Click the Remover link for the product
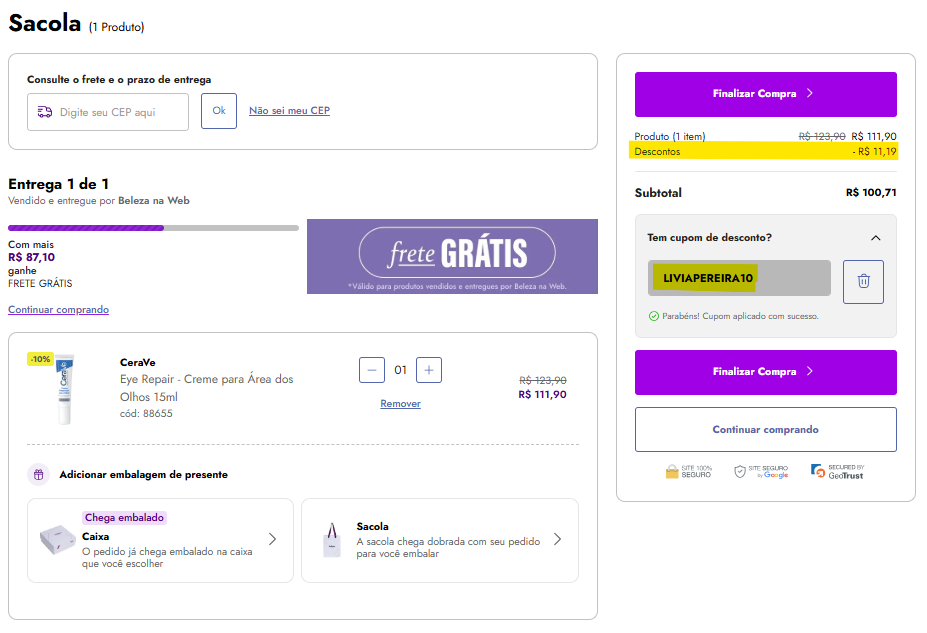Viewport: 927px width, 633px height. tap(400, 404)
